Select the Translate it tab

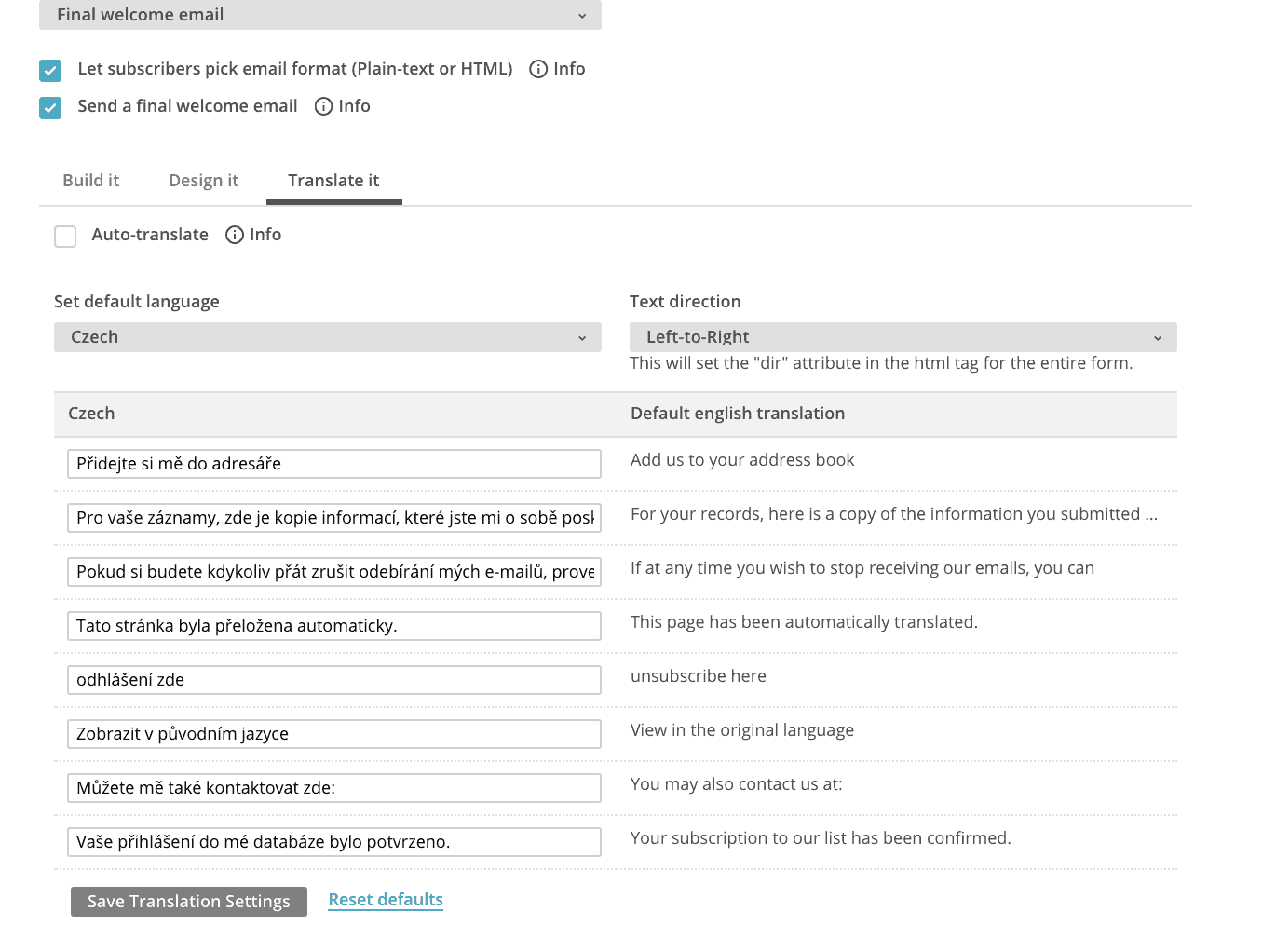click(x=334, y=181)
